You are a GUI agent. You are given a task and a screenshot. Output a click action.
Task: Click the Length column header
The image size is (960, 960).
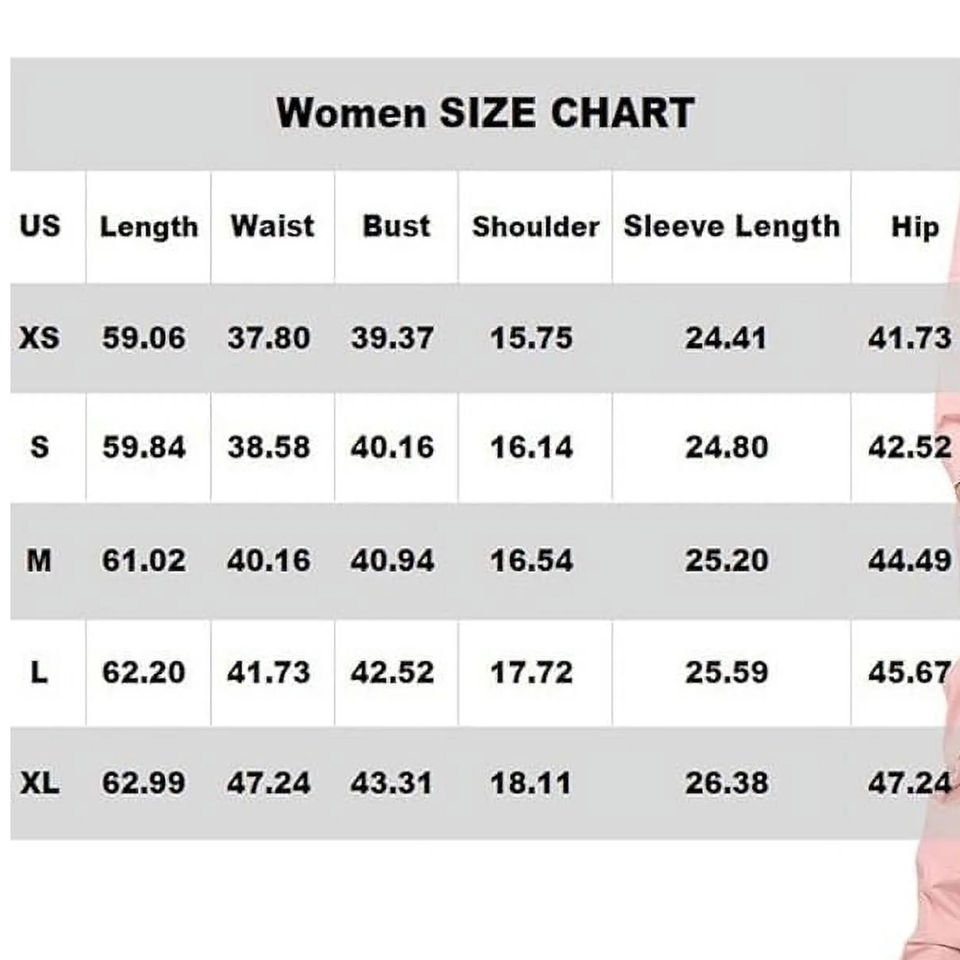tap(148, 227)
